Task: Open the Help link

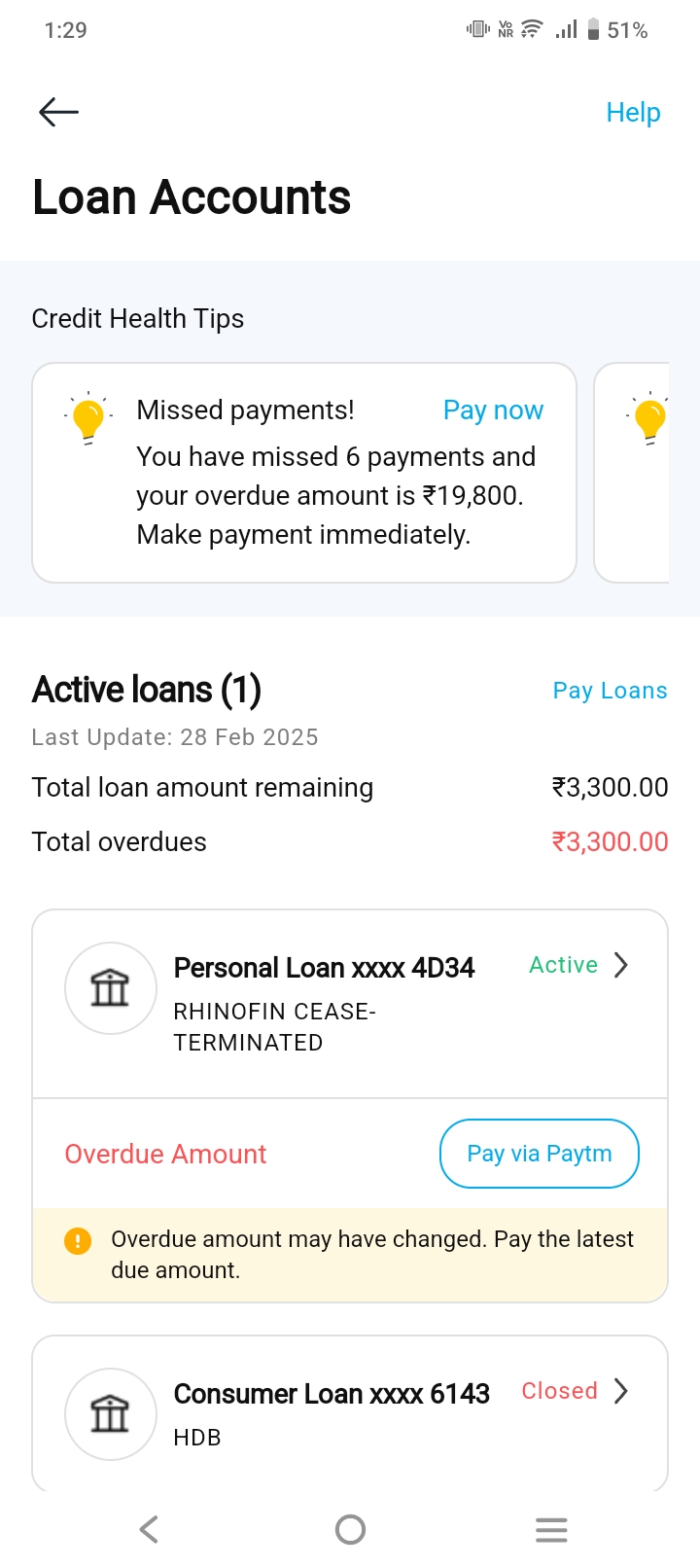Action: [633, 113]
